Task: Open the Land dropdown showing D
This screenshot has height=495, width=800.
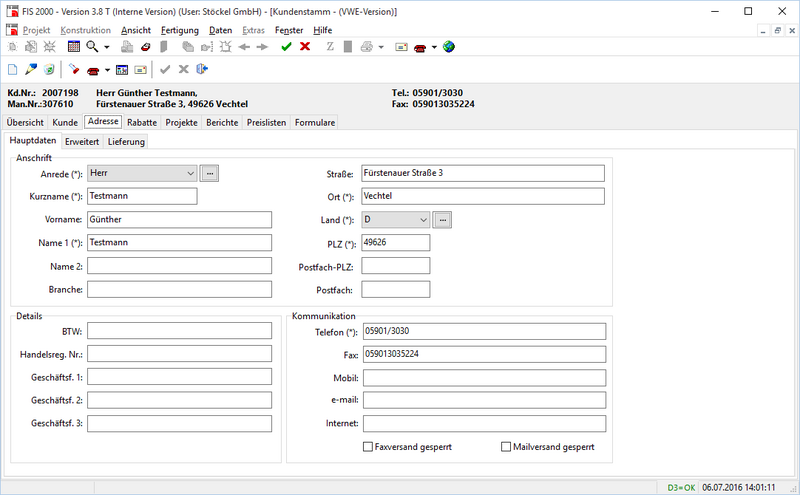Action: [x=424, y=219]
